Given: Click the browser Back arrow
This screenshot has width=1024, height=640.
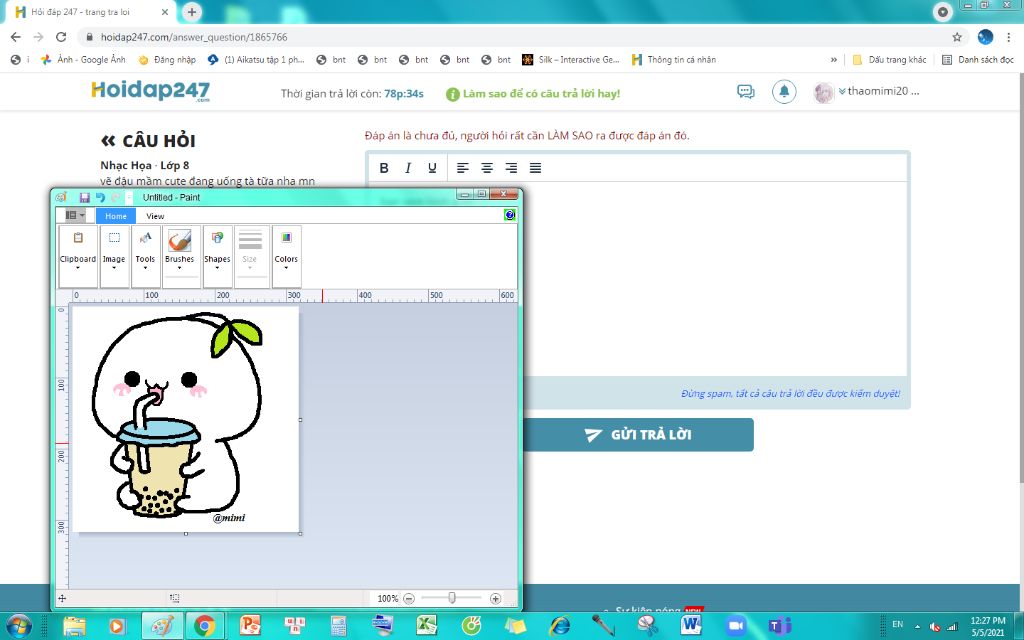Looking at the screenshot, I should [x=16, y=37].
